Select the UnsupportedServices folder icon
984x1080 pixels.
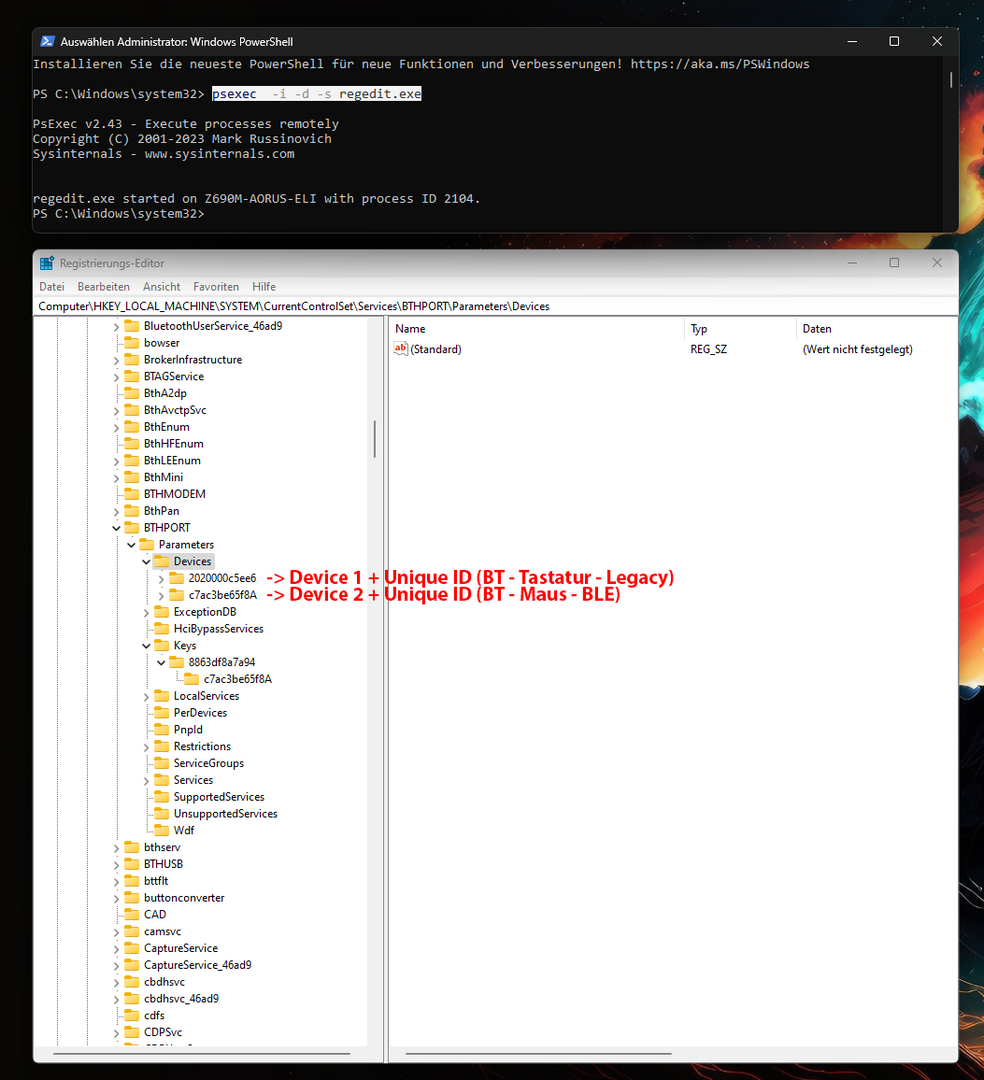point(161,813)
